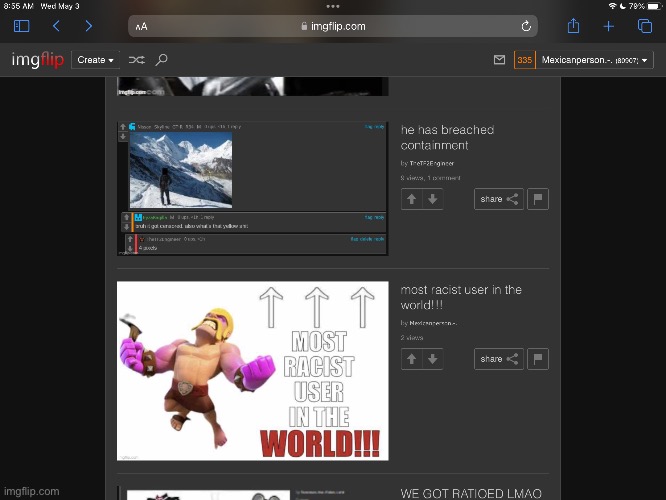The width and height of the screenshot is (666, 500).
Task: Shuffle to a random meme
Action: click(x=136, y=60)
